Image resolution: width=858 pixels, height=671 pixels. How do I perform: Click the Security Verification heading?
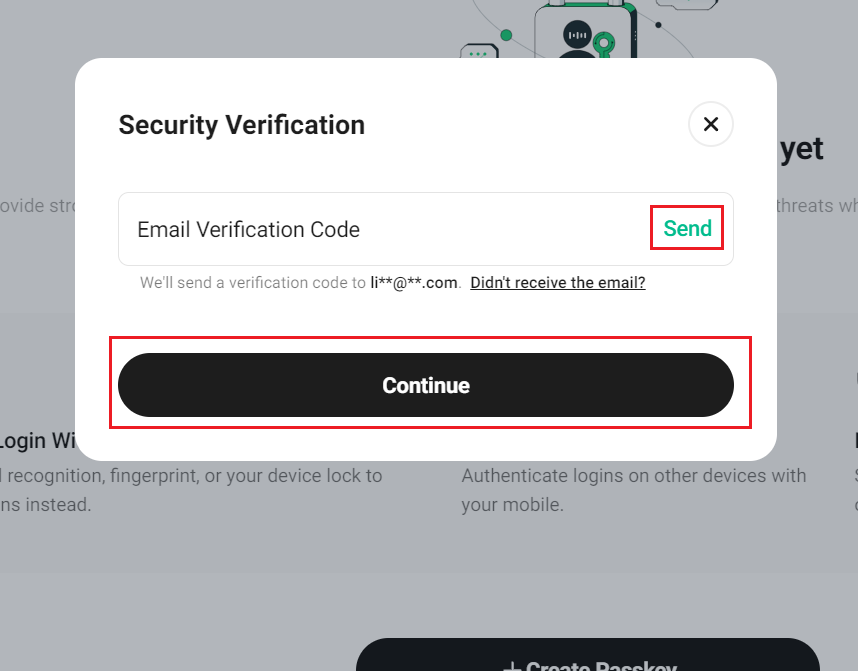click(241, 125)
